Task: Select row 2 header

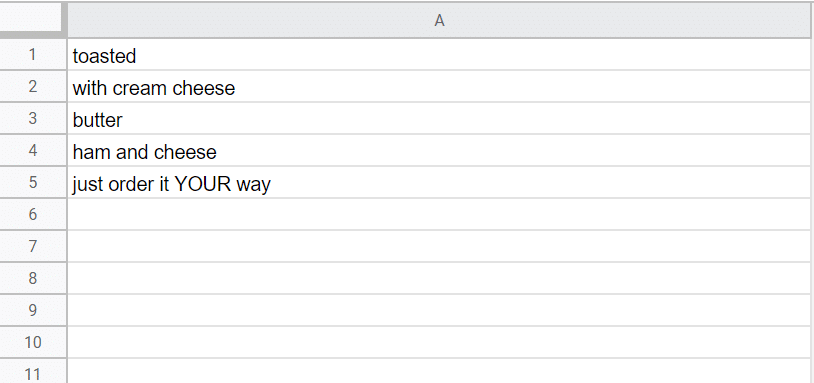Action: (x=33, y=87)
